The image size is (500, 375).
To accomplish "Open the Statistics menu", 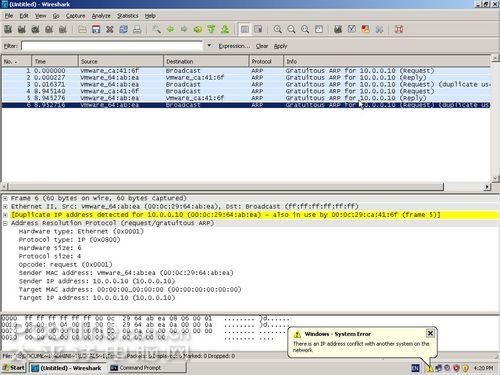I will point(128,16).
